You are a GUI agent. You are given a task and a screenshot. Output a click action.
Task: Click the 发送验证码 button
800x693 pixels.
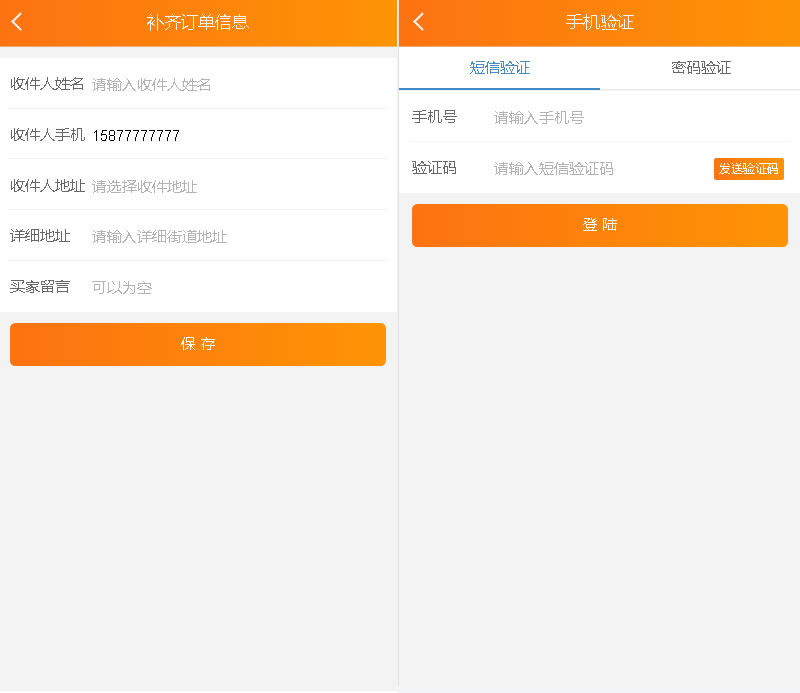click(x=748, y=169)
